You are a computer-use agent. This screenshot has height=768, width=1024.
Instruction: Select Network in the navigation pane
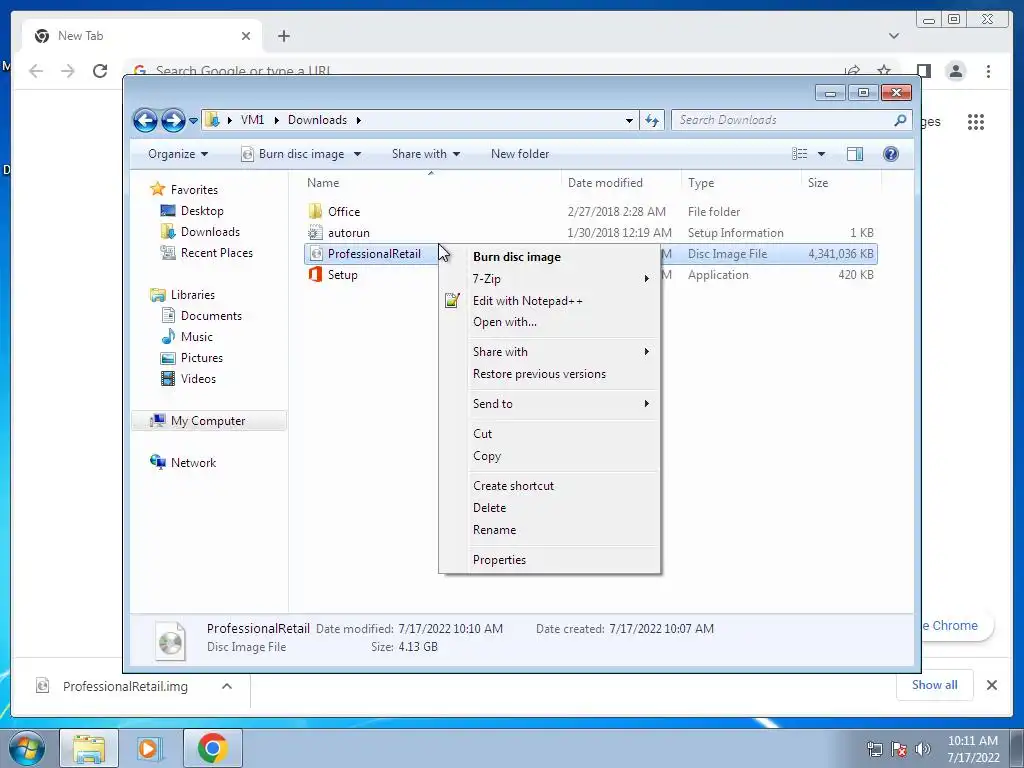pyautogui.click(x=193, y=463)
